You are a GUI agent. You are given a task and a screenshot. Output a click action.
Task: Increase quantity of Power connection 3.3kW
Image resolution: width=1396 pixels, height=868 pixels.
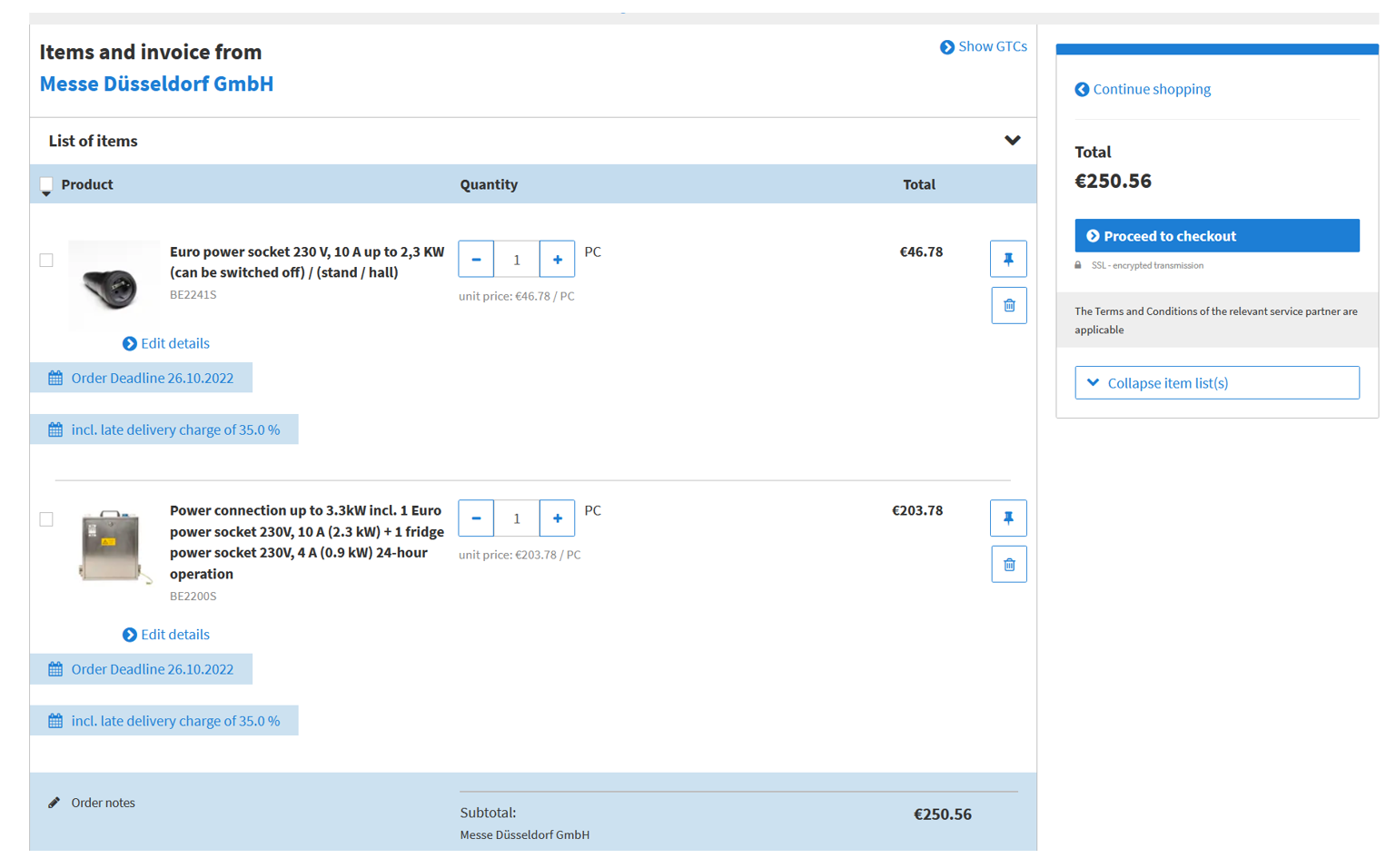(x=557, y=518)
